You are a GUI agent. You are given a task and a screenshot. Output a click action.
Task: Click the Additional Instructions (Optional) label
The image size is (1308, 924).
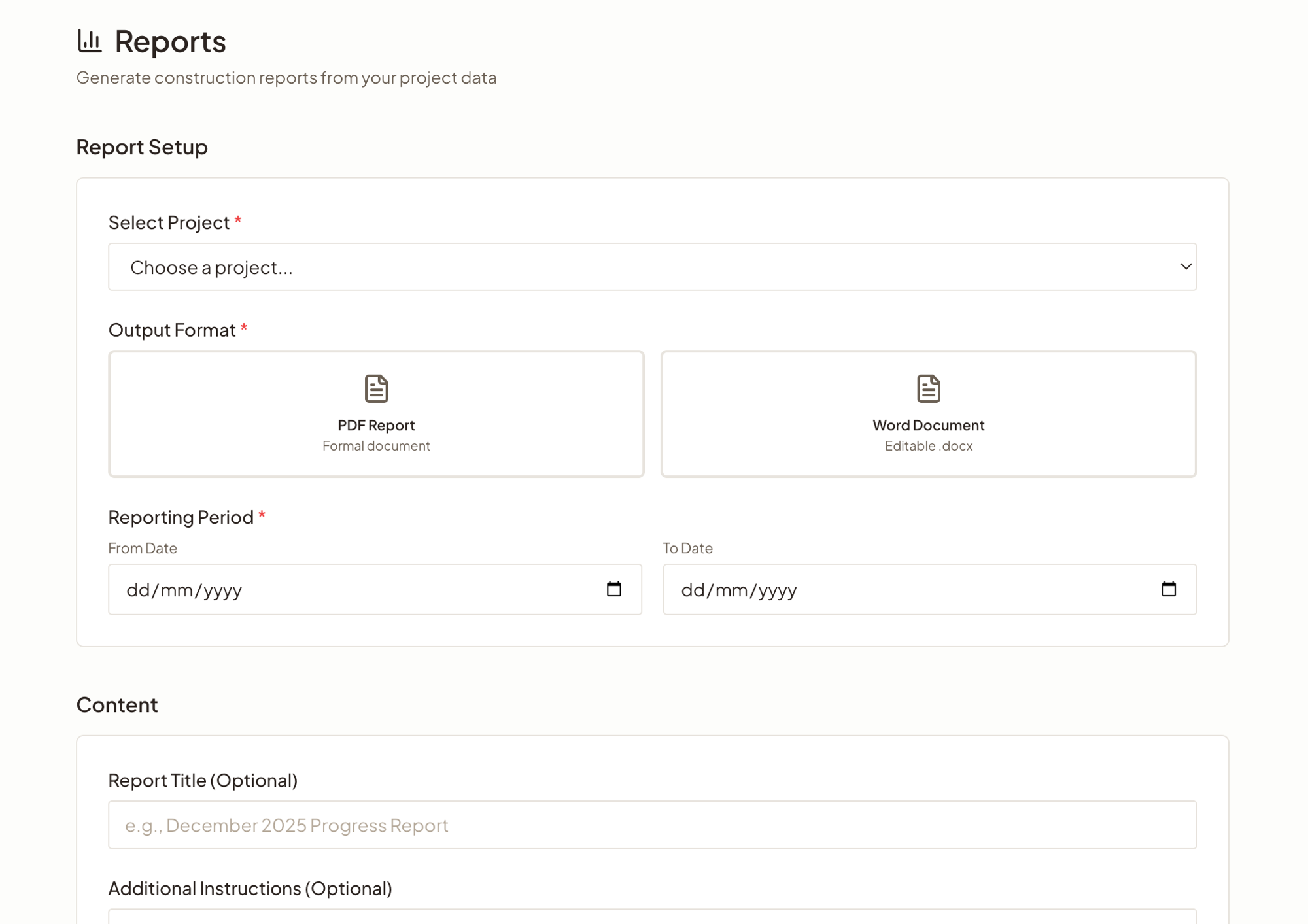(x=250, y=889)
